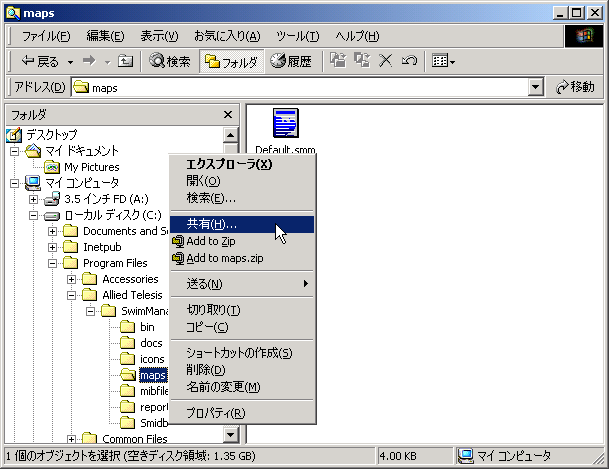Open the Edit (編集) menu
The height and width of the screenshot is (469, 609).
click(105, 36)
